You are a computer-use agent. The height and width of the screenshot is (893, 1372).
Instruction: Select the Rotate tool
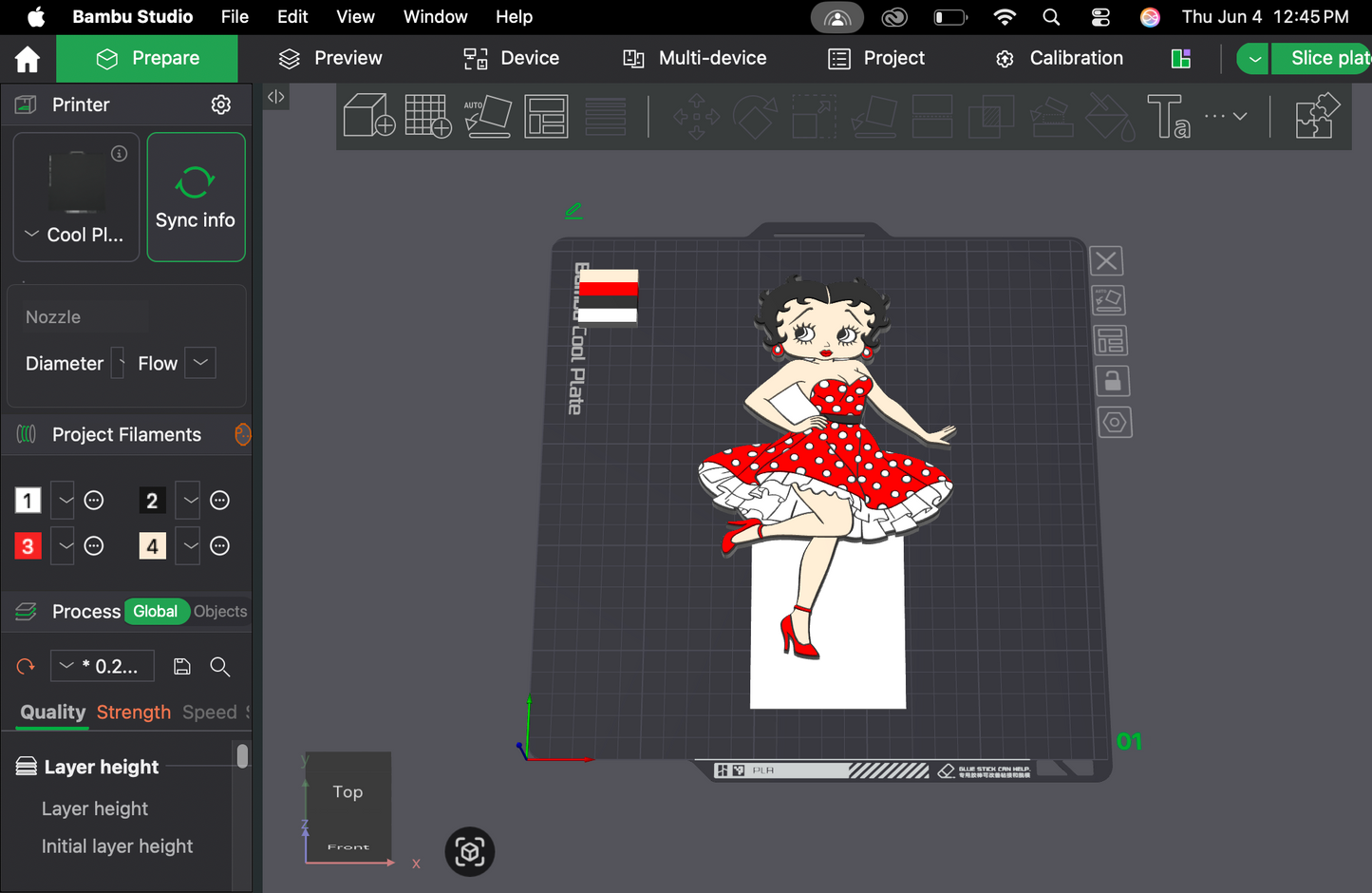[x=755, y=117]
